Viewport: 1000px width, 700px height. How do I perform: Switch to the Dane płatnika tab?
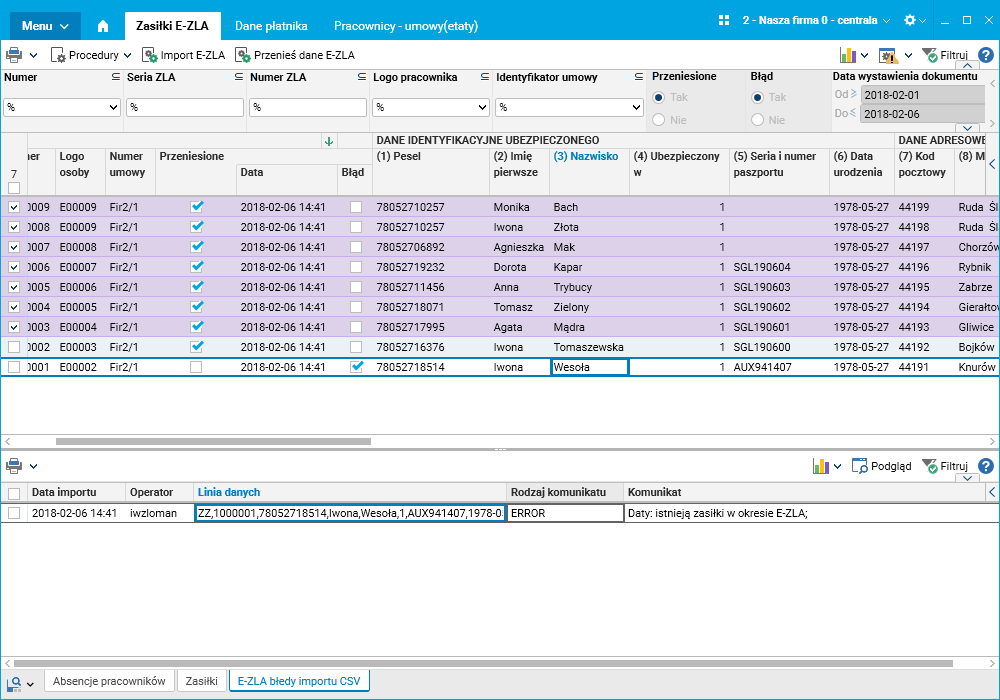pyautogui.click(x=271, y=26)
